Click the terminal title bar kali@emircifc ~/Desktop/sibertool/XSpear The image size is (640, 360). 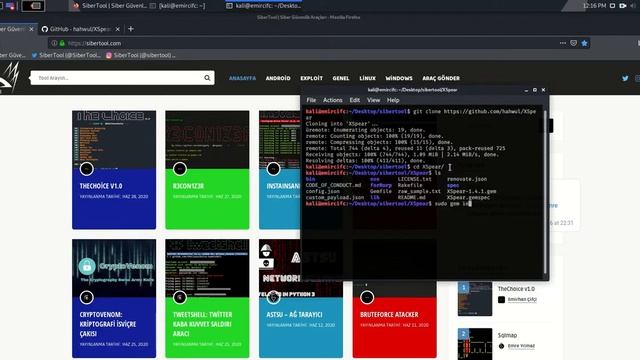[412, 90]
